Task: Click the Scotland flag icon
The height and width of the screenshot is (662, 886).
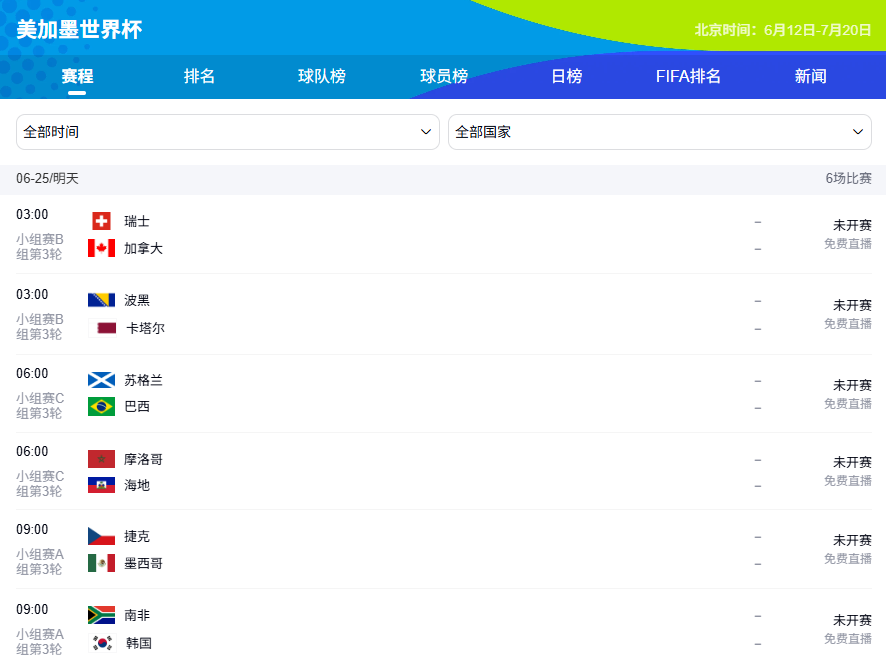Action: [x=102, y=380]
